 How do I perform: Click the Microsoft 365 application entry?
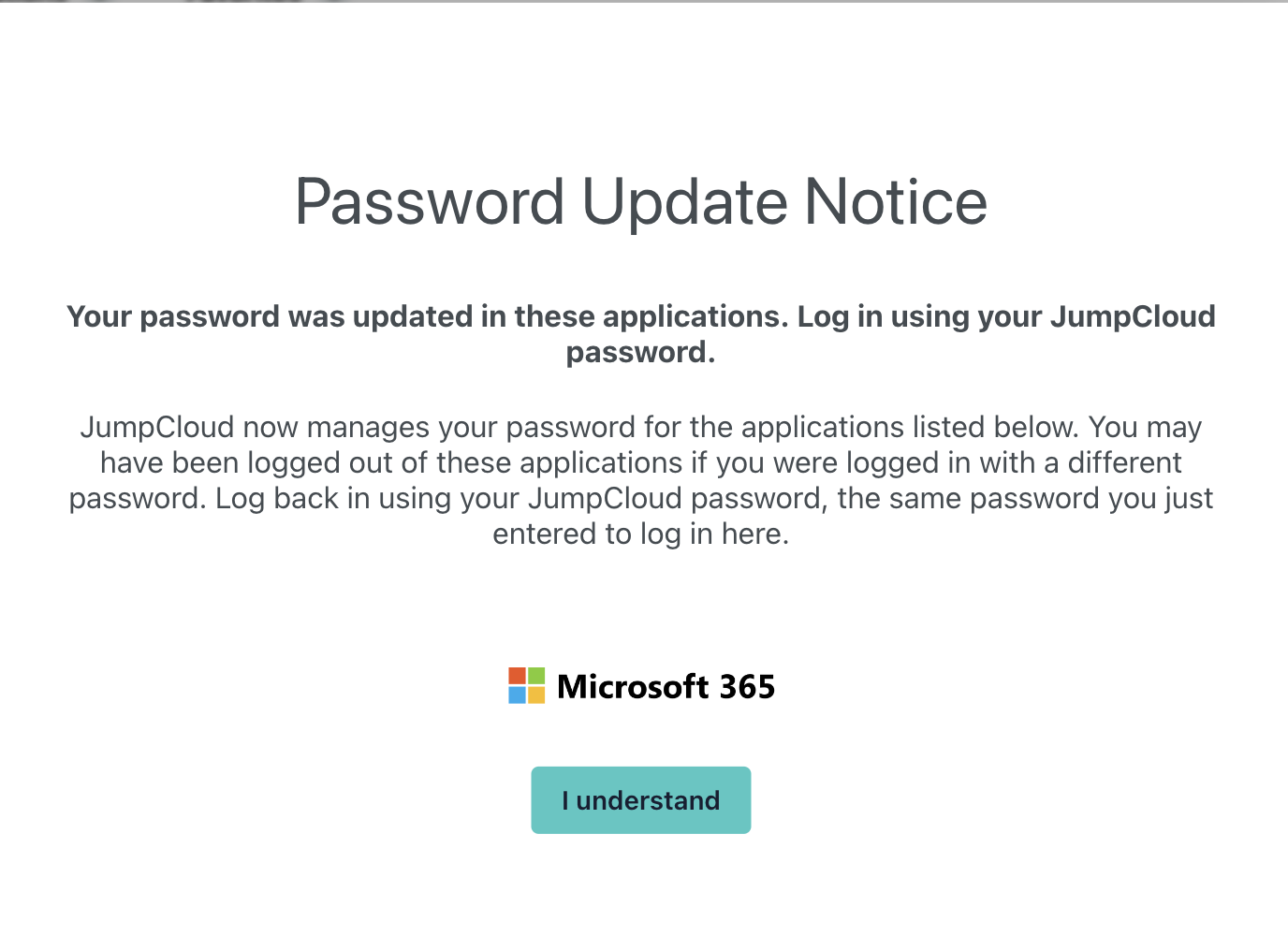[x=641, y=686]
